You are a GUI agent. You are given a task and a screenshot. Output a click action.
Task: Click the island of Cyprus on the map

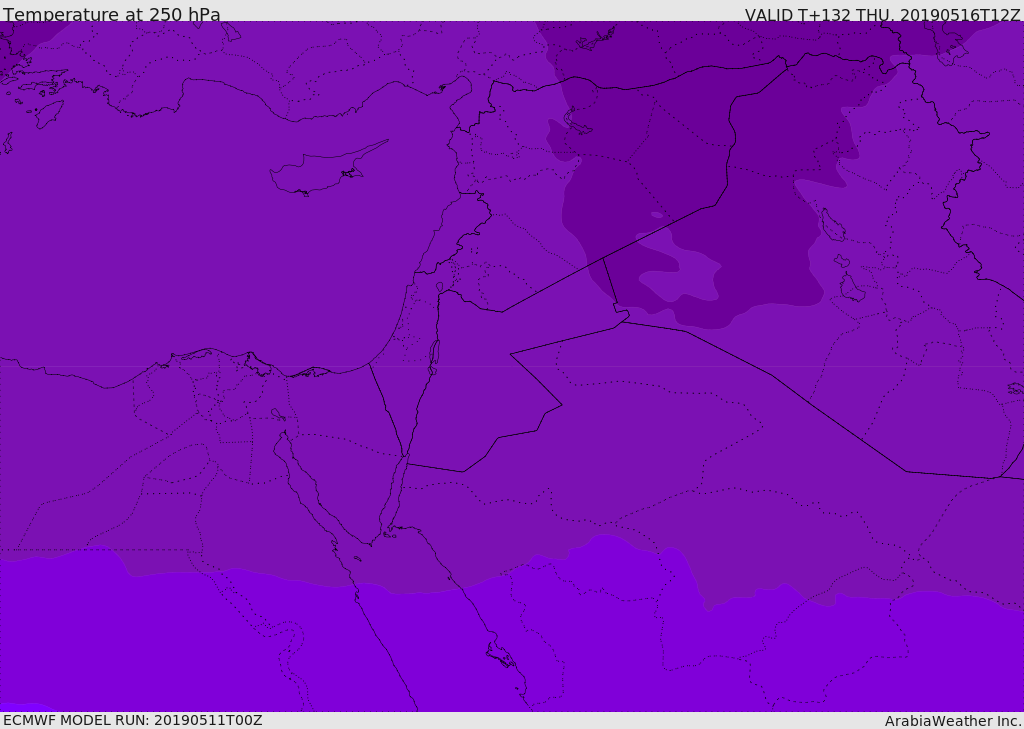[x=320, y=171]
